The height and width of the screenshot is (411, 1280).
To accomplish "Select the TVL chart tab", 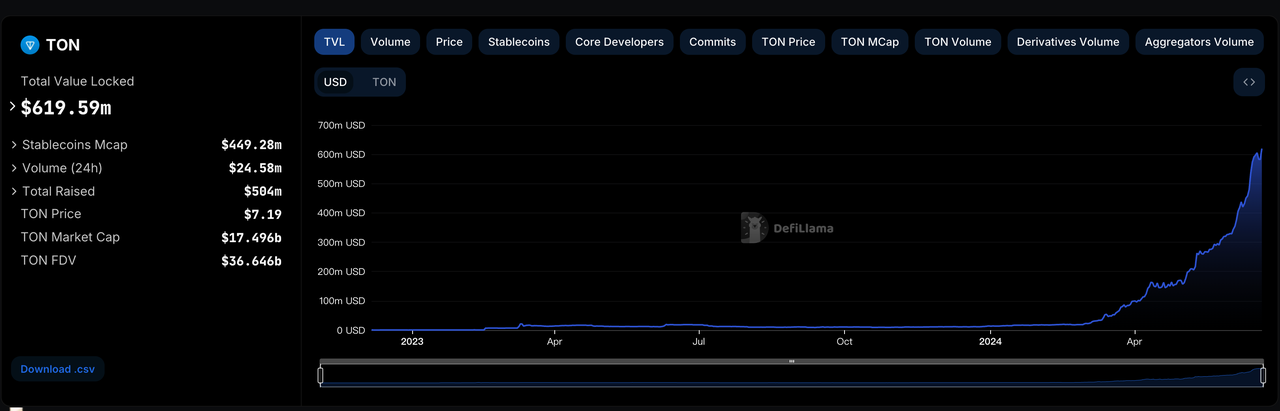I will point(334,42).
